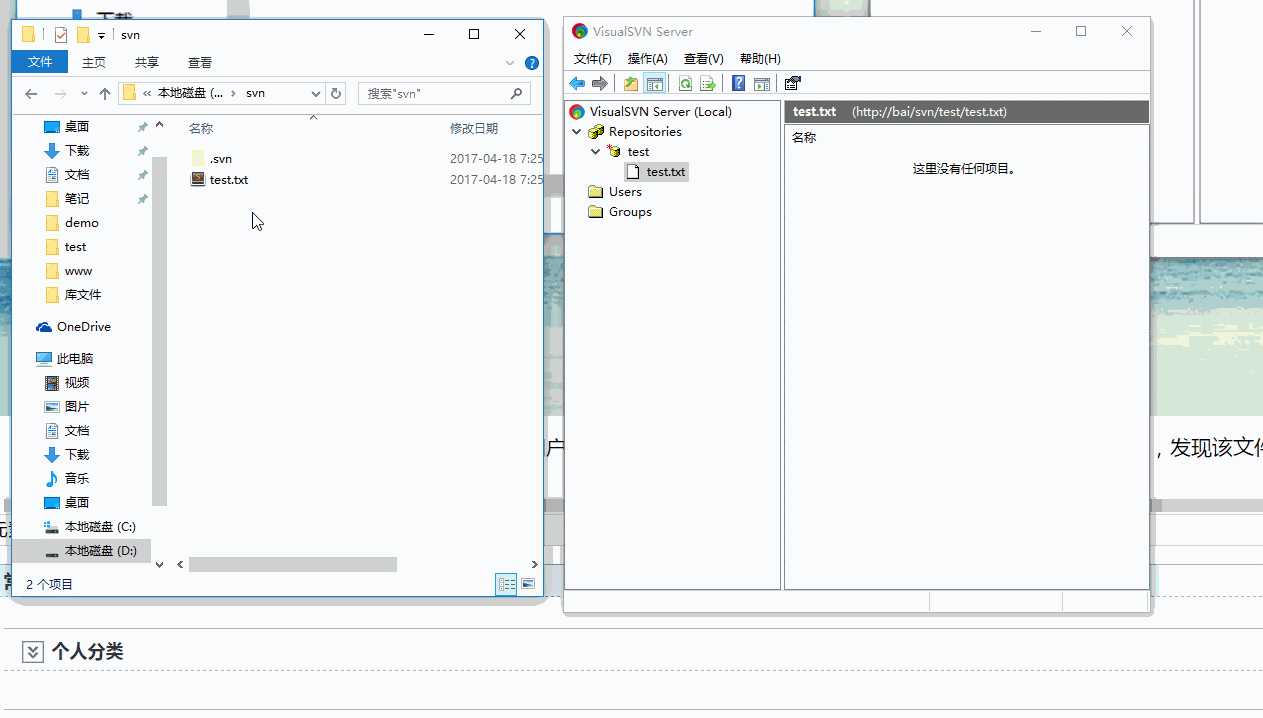The height and width of the screenshot is (718, 1263).
Task: Open 视频 under 此电脑
Action: coord(77,383)
